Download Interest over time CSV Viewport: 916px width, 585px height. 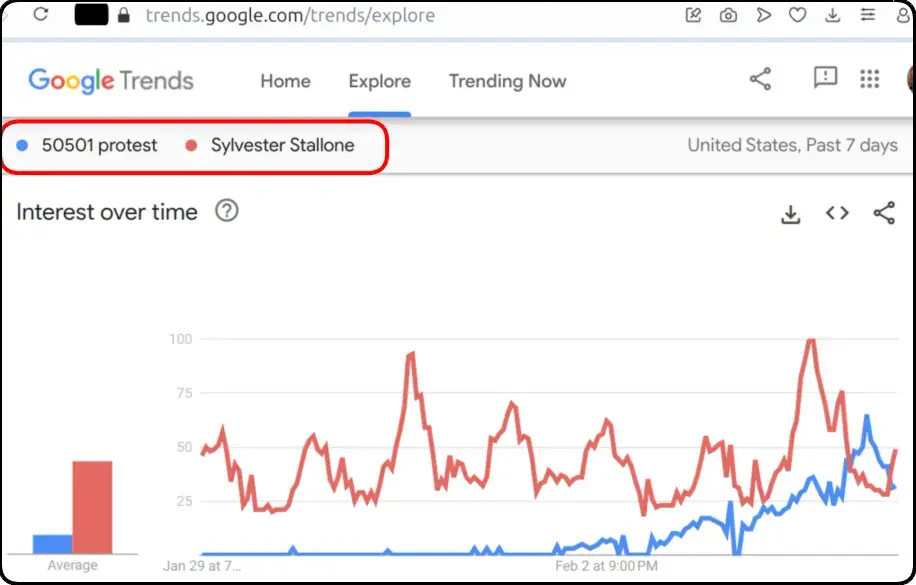(790, 214)
